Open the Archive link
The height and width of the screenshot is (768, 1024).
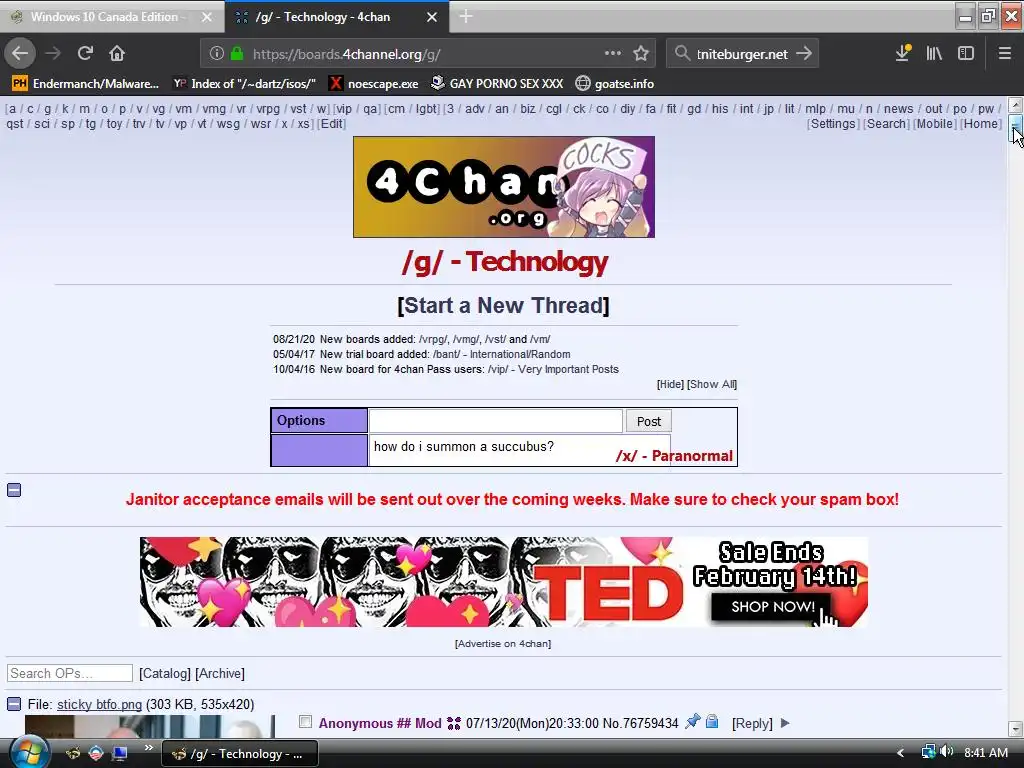click(219, 673)
